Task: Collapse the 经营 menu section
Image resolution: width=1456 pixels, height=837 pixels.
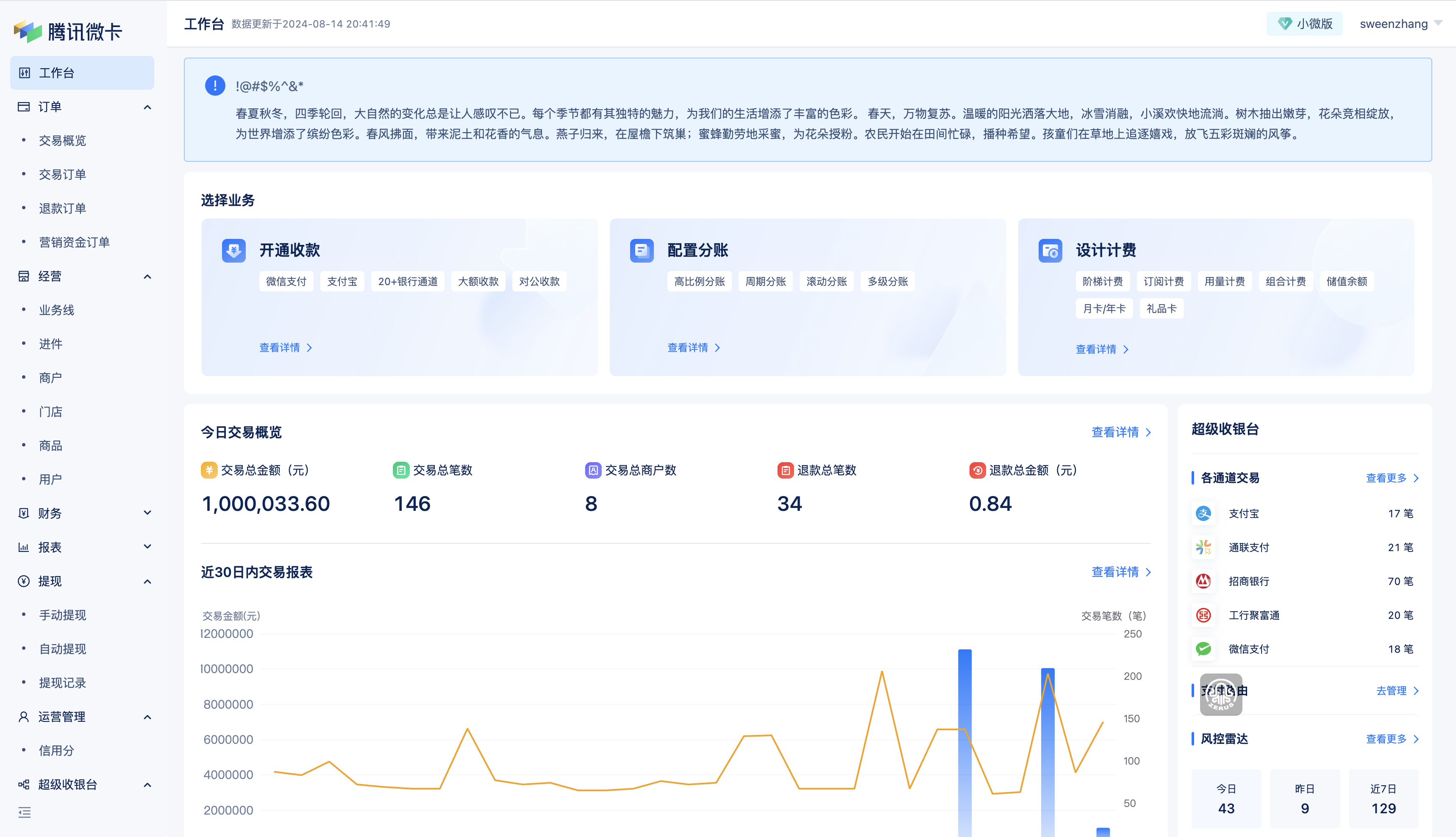Action: [x=147, y=277]
